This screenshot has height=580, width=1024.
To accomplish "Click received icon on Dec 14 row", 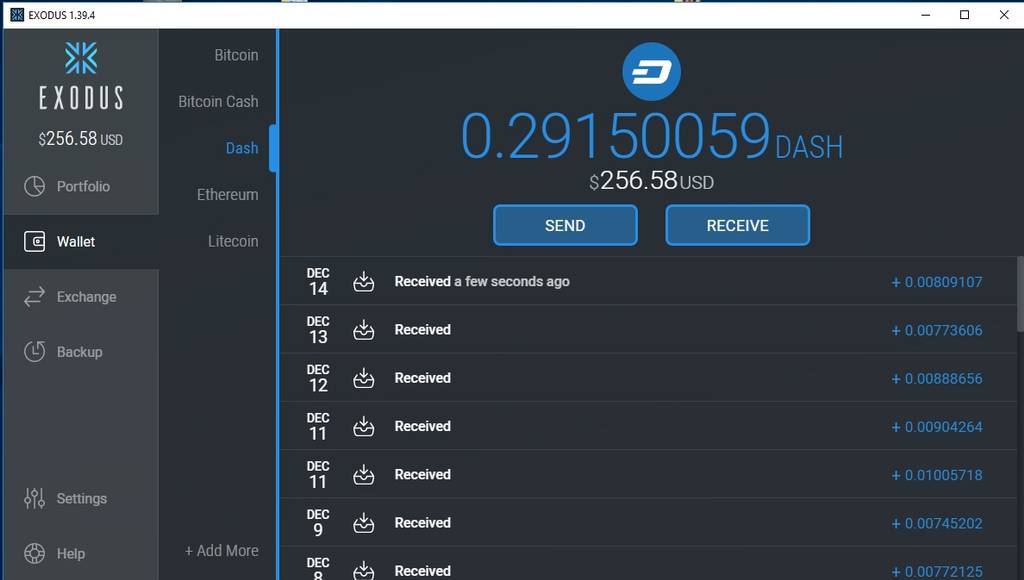I will click(364, 282).
